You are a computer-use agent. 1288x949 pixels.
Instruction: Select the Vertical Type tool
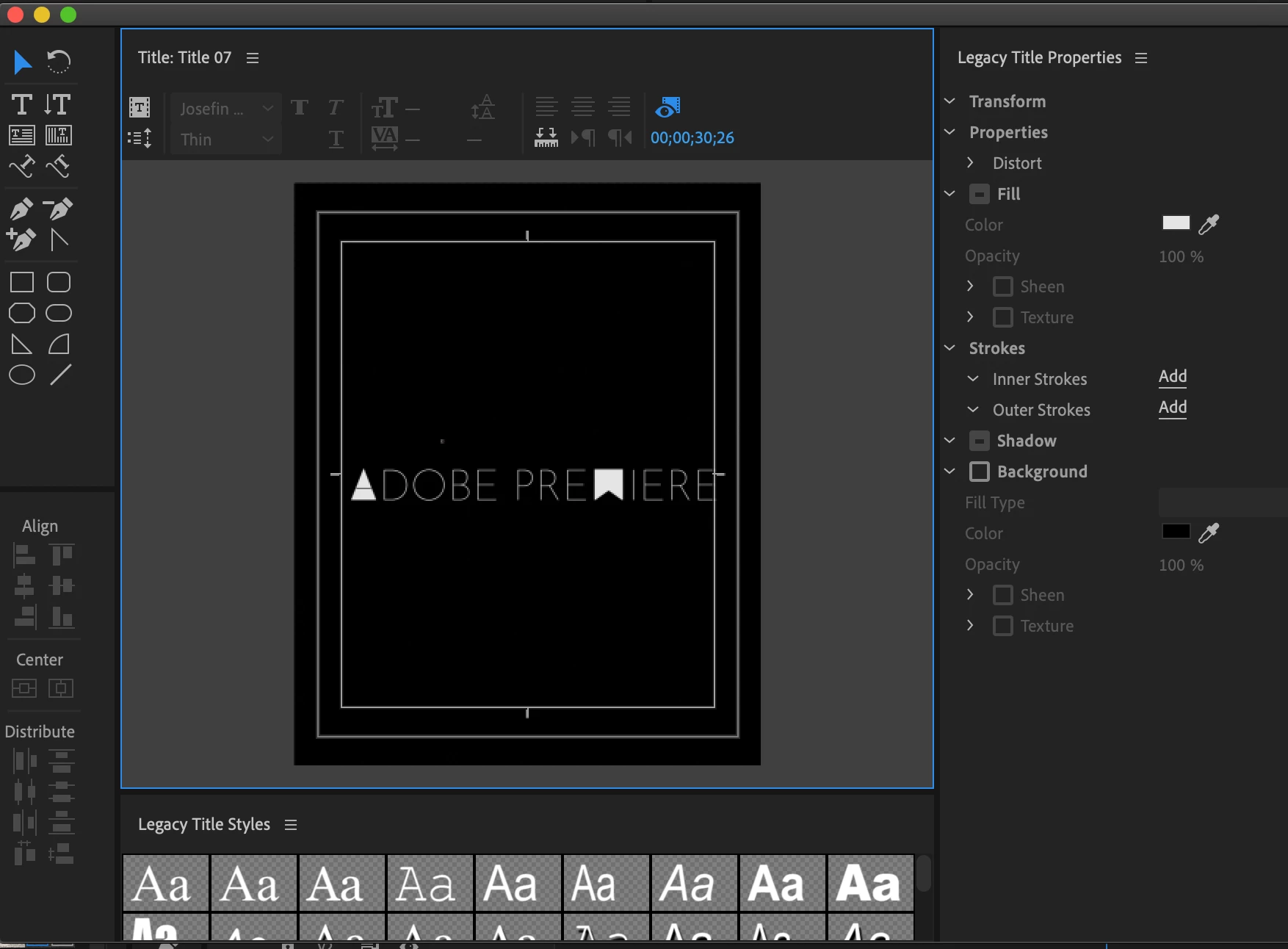pyautogui.click(x=57, y=104)
